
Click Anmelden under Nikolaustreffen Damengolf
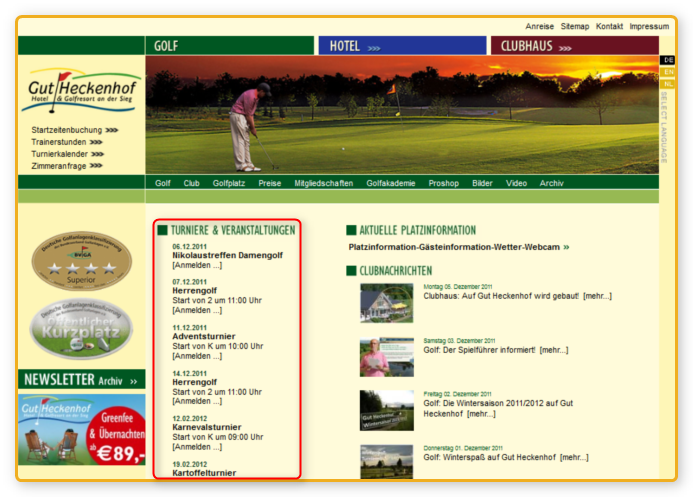point(197,265)
